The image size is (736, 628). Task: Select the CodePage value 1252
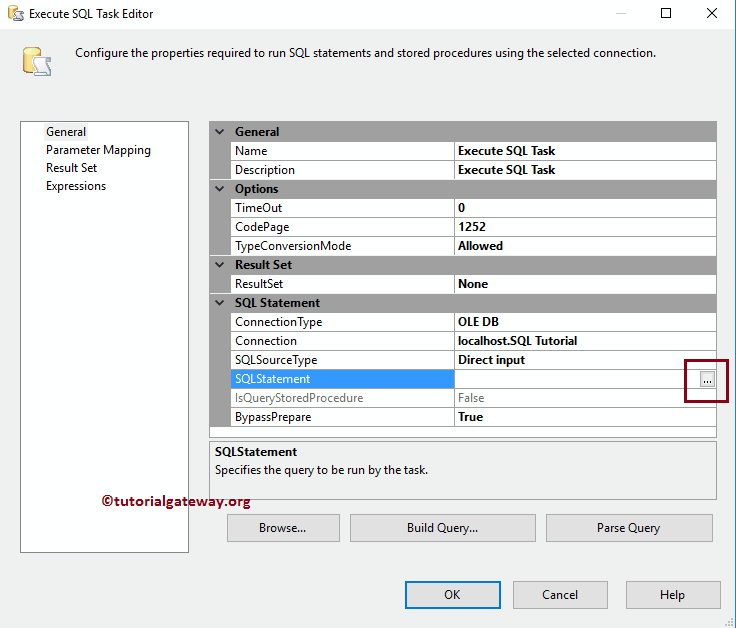click(x=585, y=227)
